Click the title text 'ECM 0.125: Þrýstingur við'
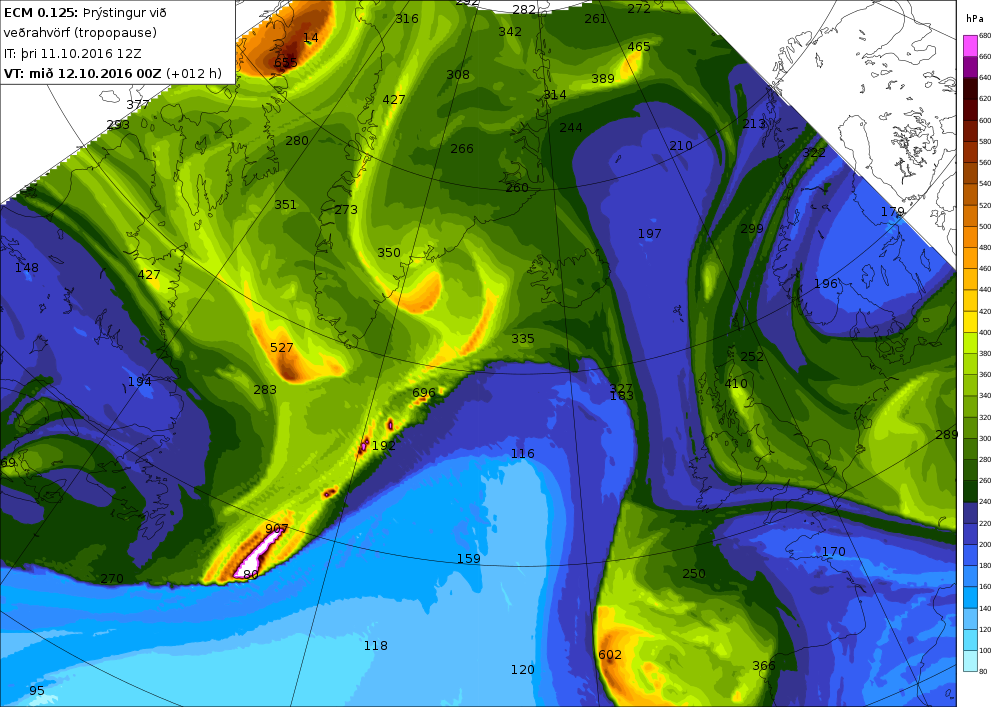The width and height of the screenshot is (1000, 707). [x=85, y=13]
